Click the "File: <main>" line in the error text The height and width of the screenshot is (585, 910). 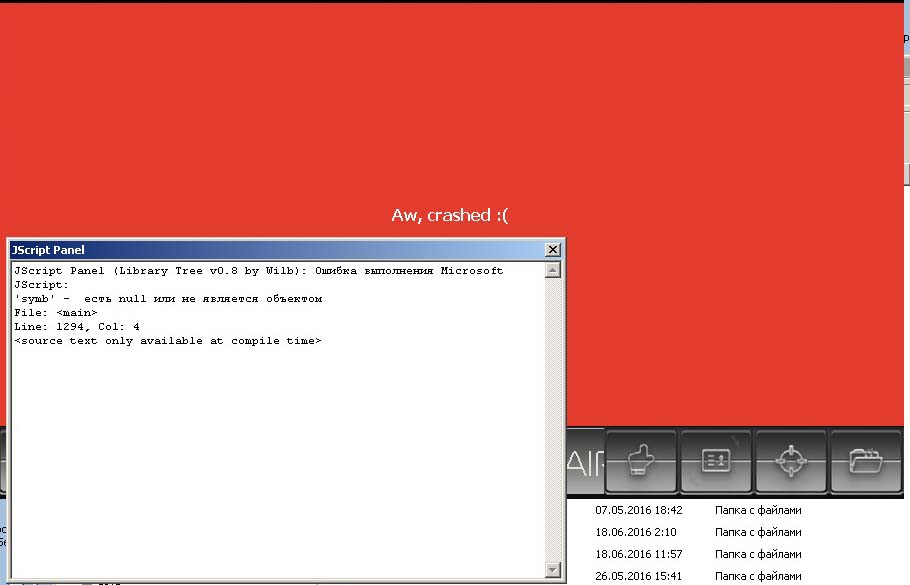[56, 313]
